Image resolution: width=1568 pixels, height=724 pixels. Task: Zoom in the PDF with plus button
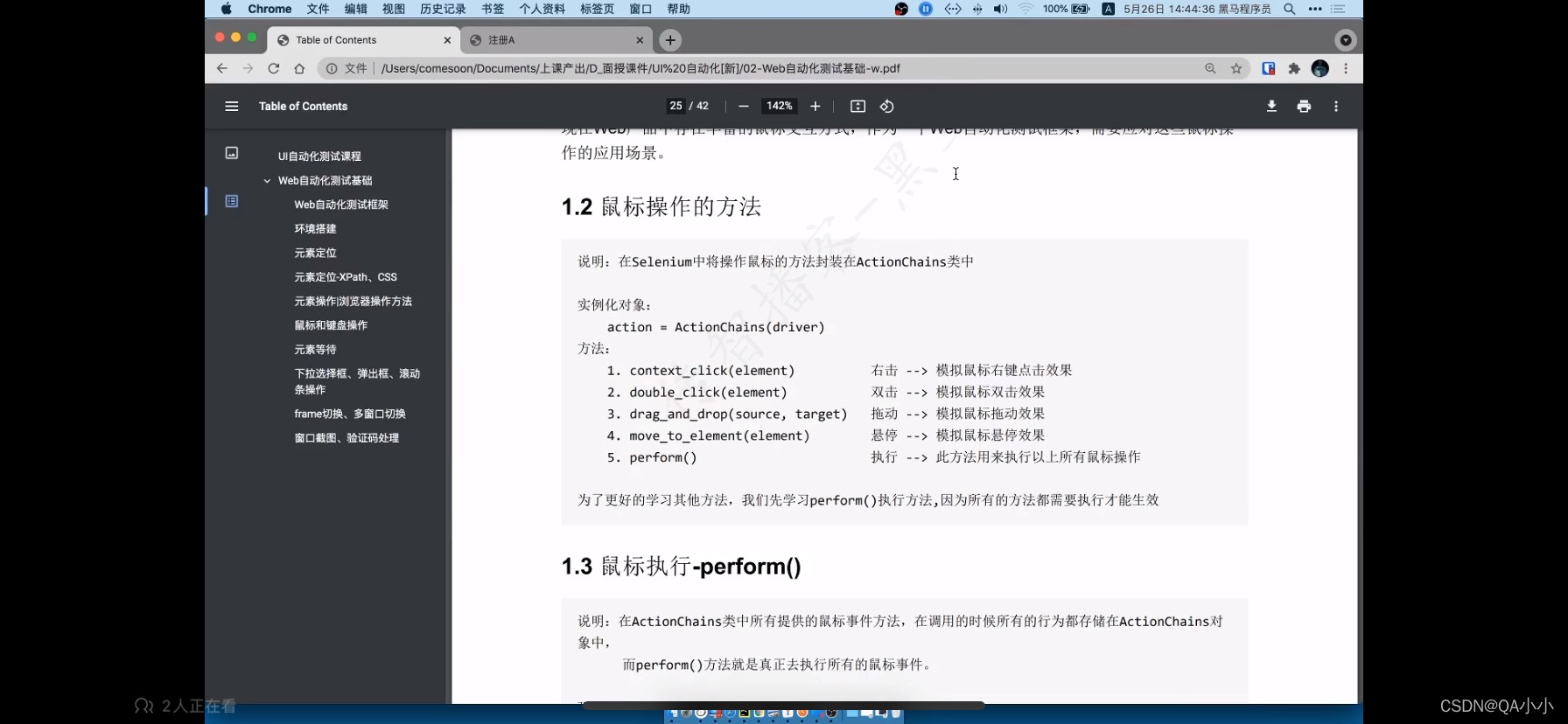(815, 106)
